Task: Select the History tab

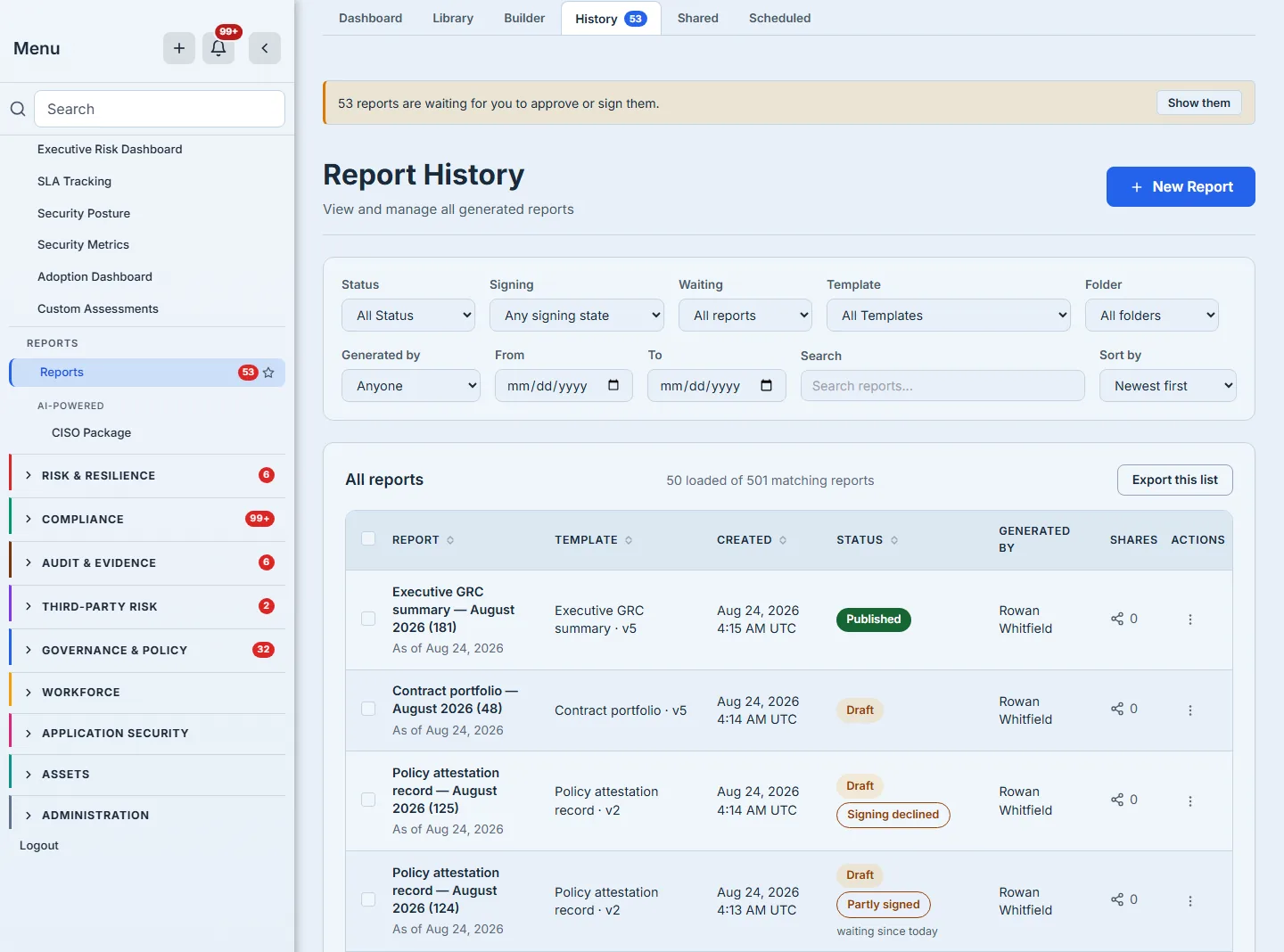Action: click(x=611, y=19)
